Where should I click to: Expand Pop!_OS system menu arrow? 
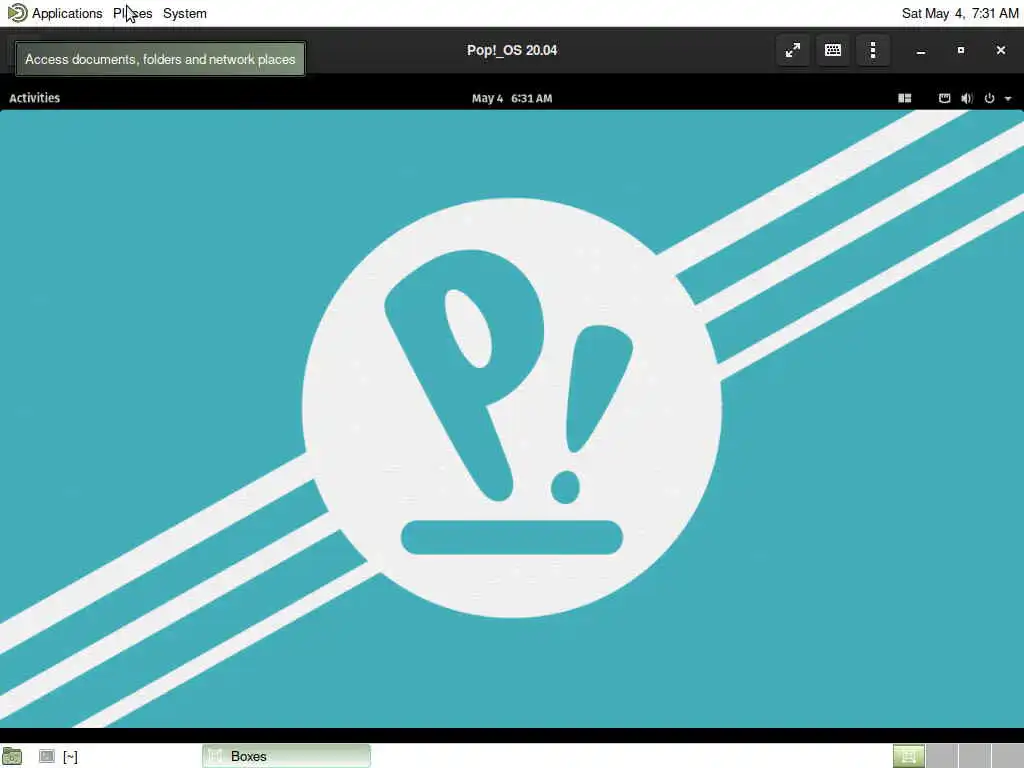click(x=1008, y=99)
